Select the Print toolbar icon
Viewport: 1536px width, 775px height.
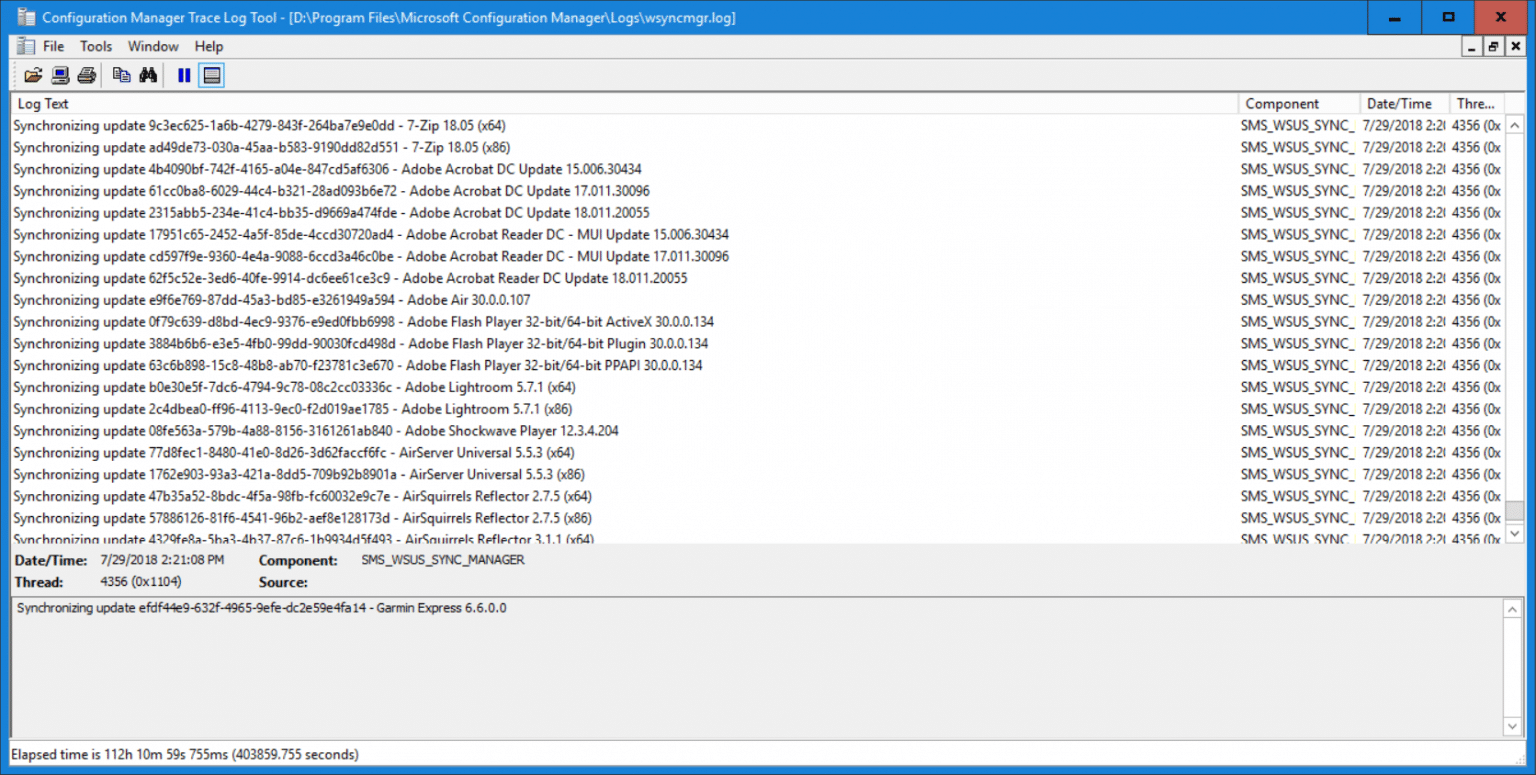pos(87,74)
